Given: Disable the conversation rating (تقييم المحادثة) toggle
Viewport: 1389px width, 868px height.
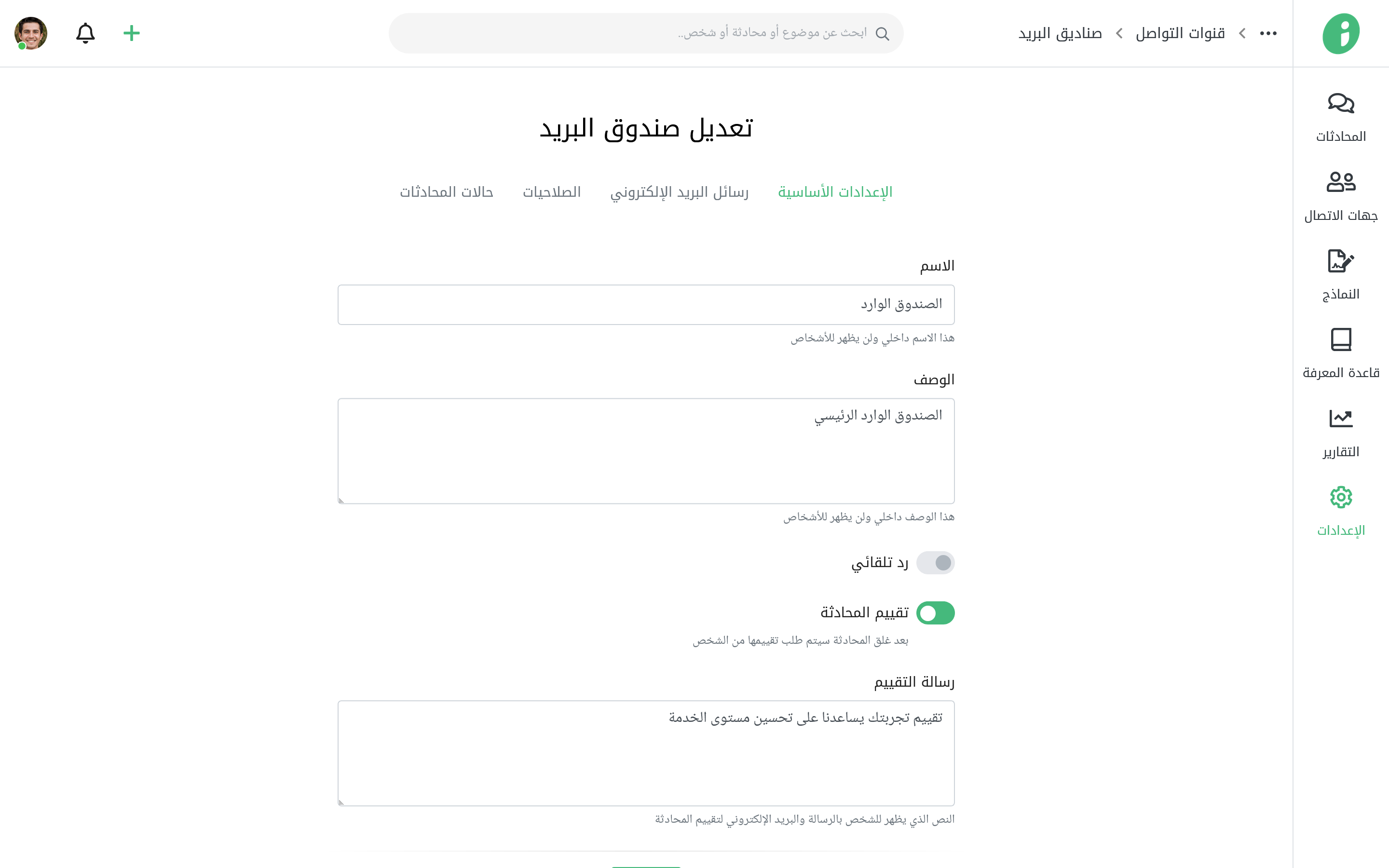Looking at the screenshot, I should click(935, 612).
